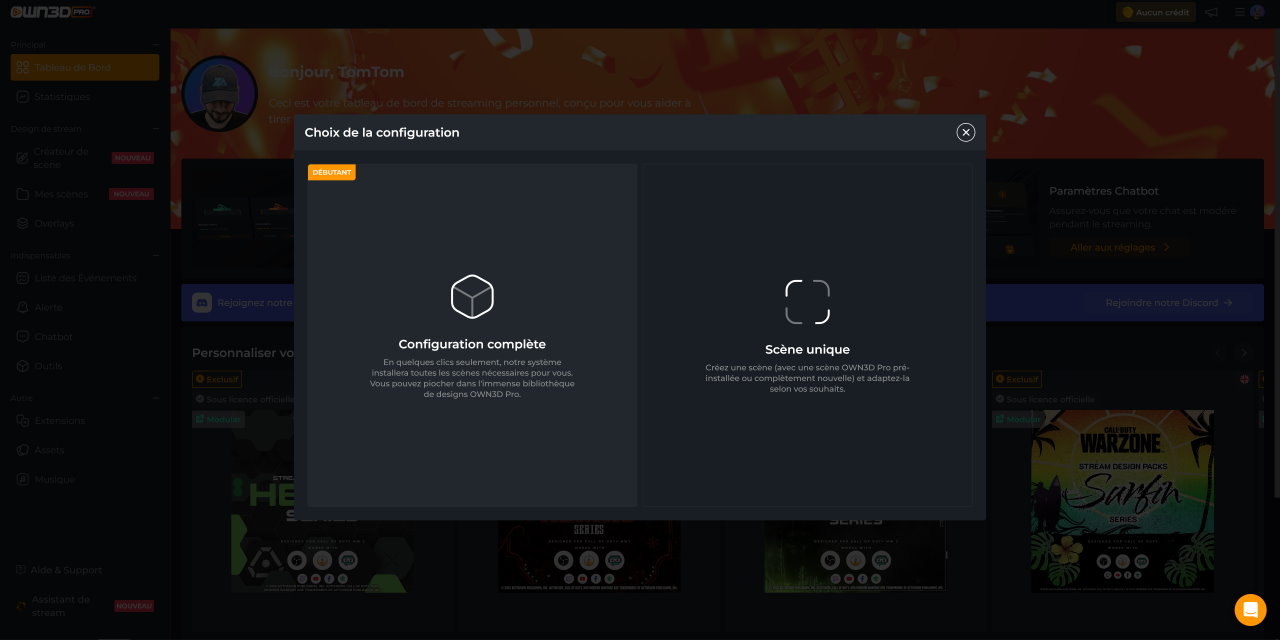Open Mes scènes in the sidebar
1280x640 pixels.
click(x=85, y=194)
